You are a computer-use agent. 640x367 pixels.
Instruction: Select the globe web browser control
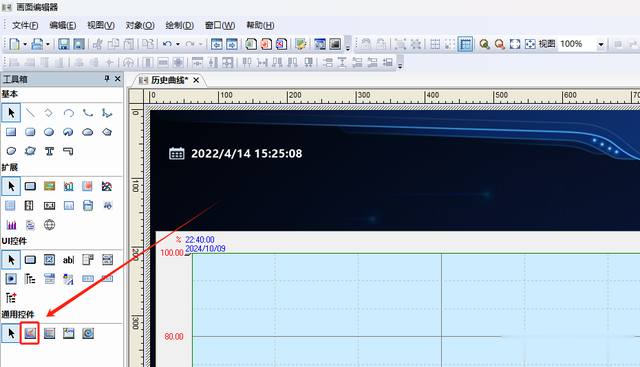pos(49,225)
